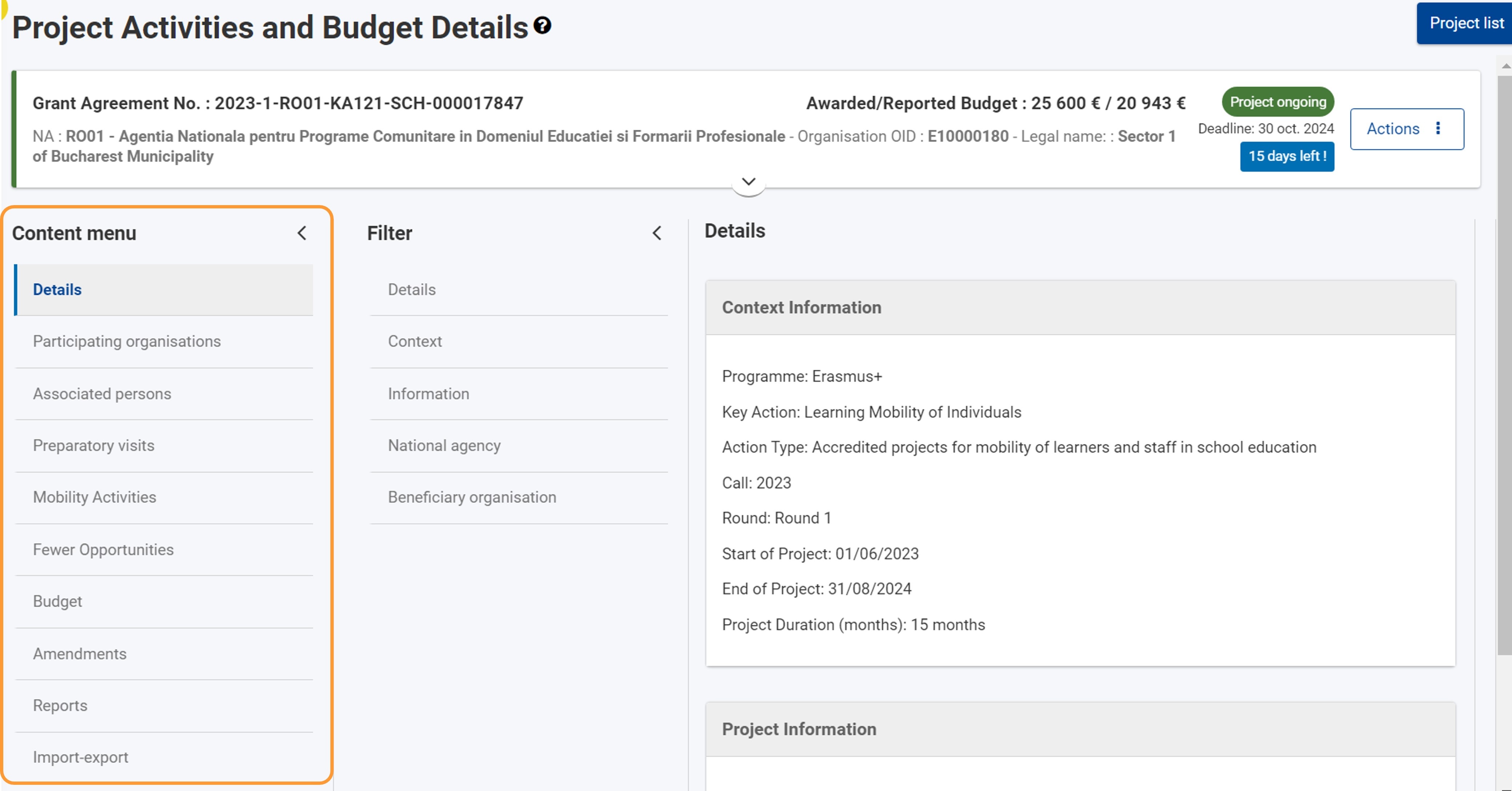The height and width of the screenshot is (791, 1512).
Task: Open Import-export menu item
Action: (164, 757)
